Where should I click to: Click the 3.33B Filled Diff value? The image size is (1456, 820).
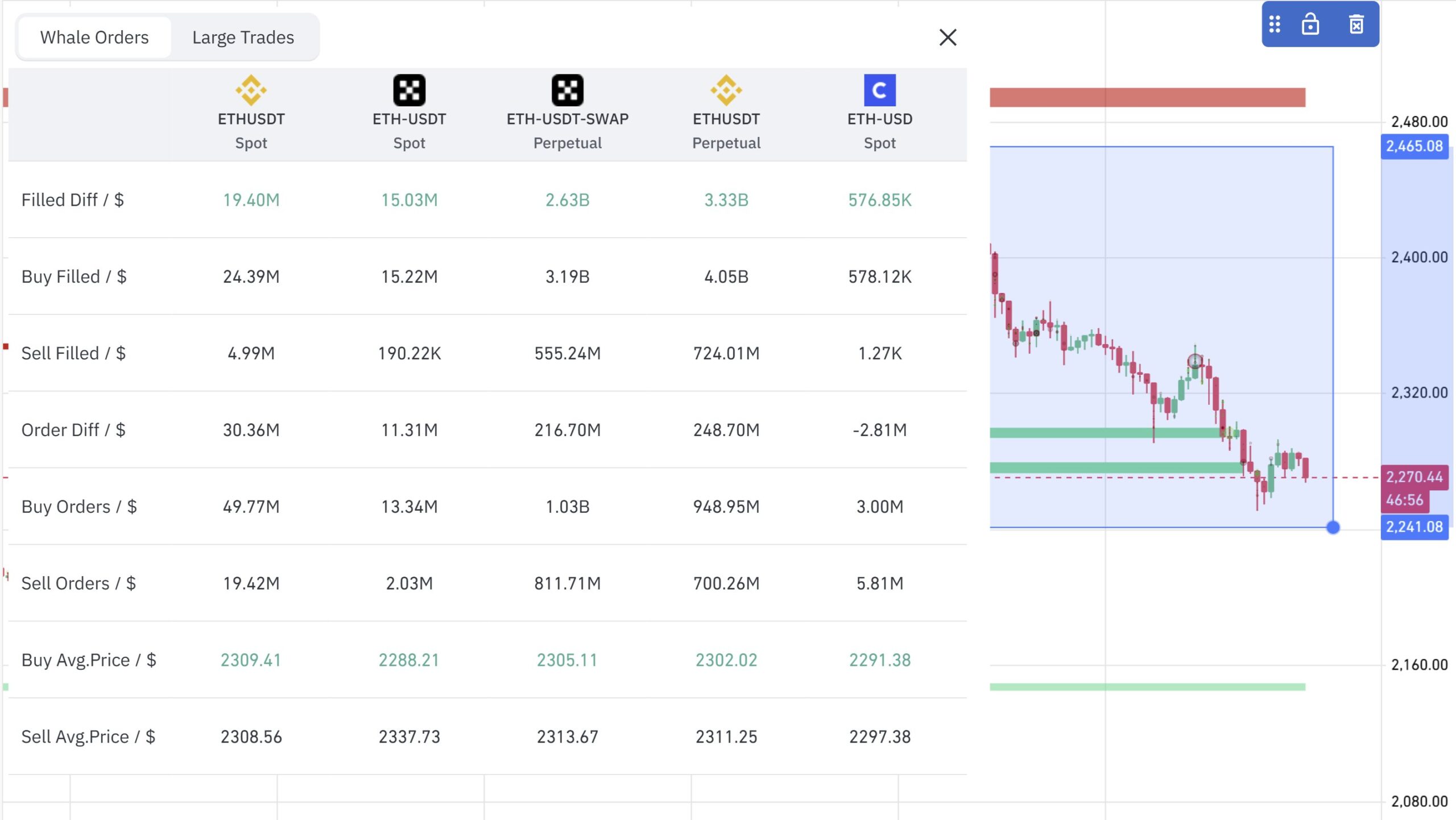[x=726, y=200]
